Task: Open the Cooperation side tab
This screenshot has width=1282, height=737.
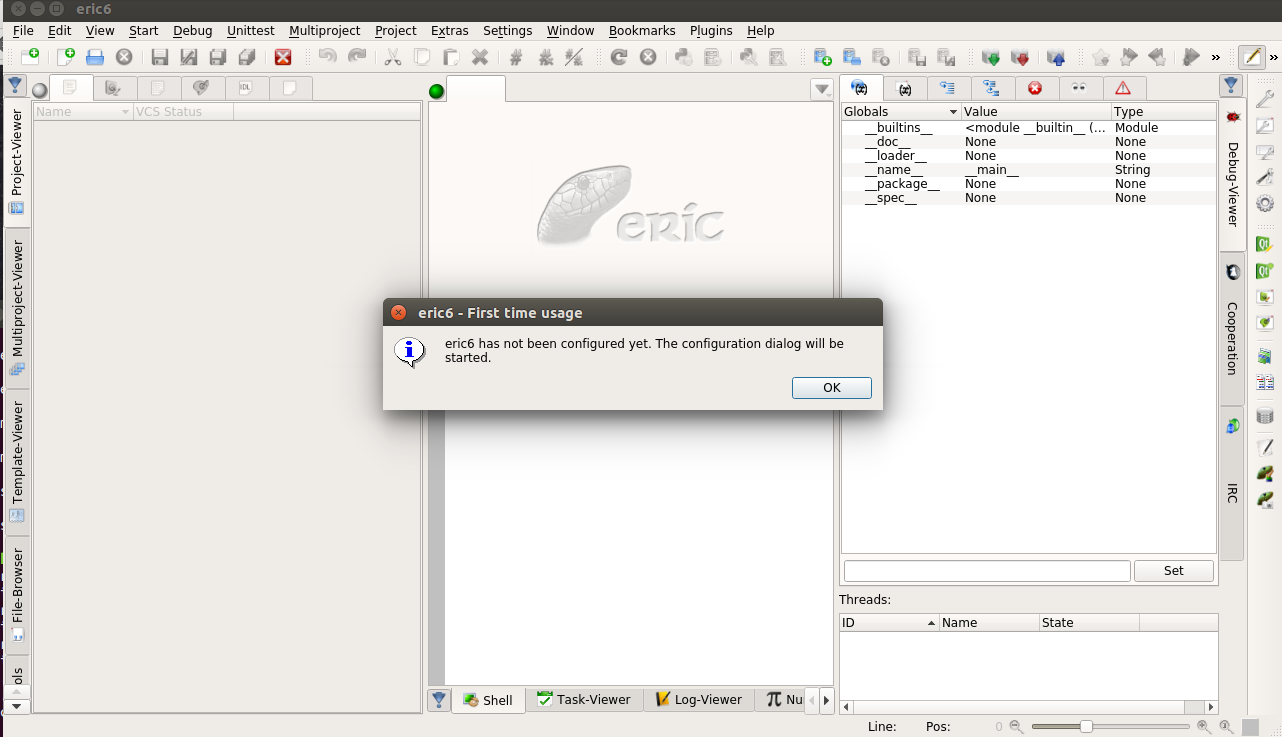Action: click(1232, 331)
